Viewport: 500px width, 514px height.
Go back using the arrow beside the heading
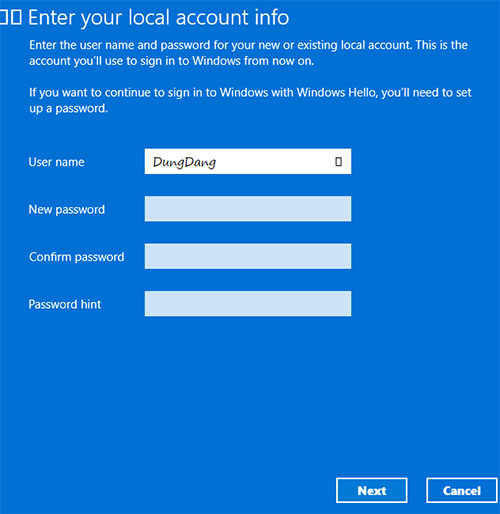(11, 17)
